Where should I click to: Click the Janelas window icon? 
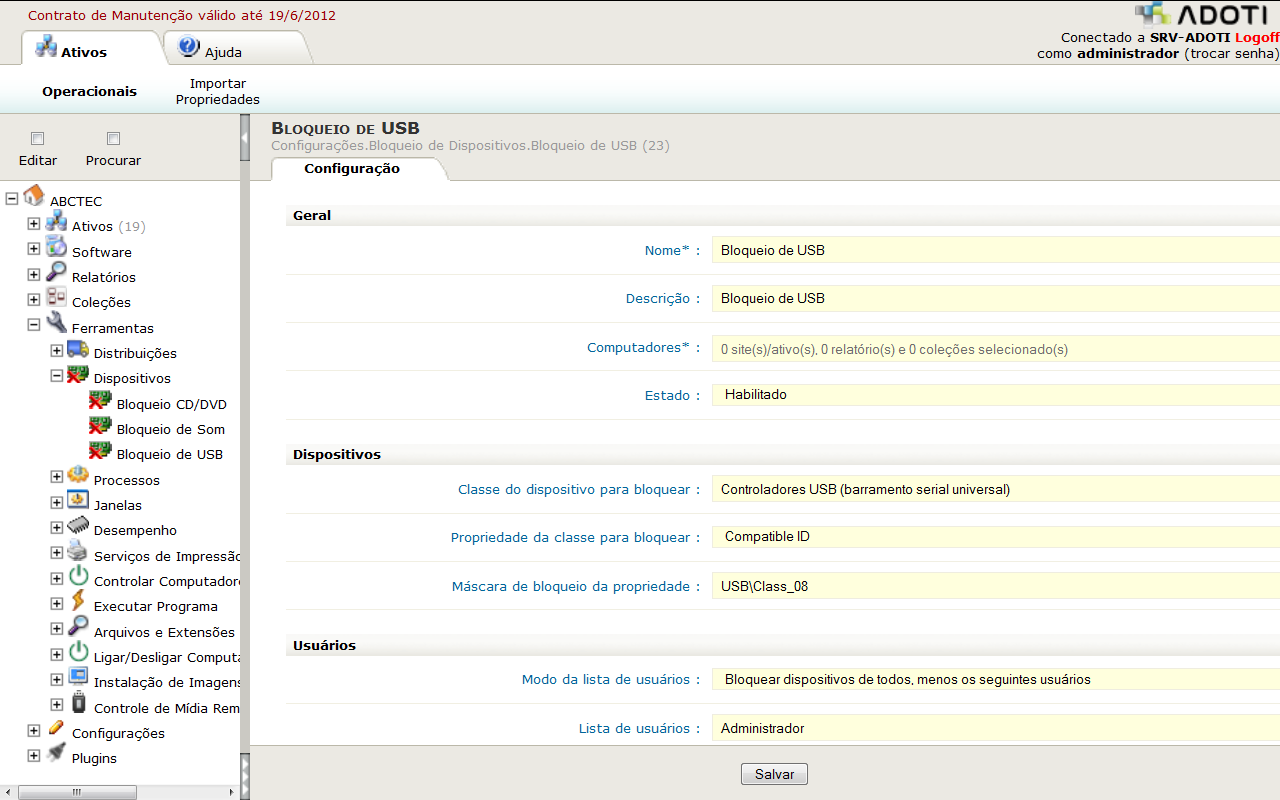click(x=78, y=501)
